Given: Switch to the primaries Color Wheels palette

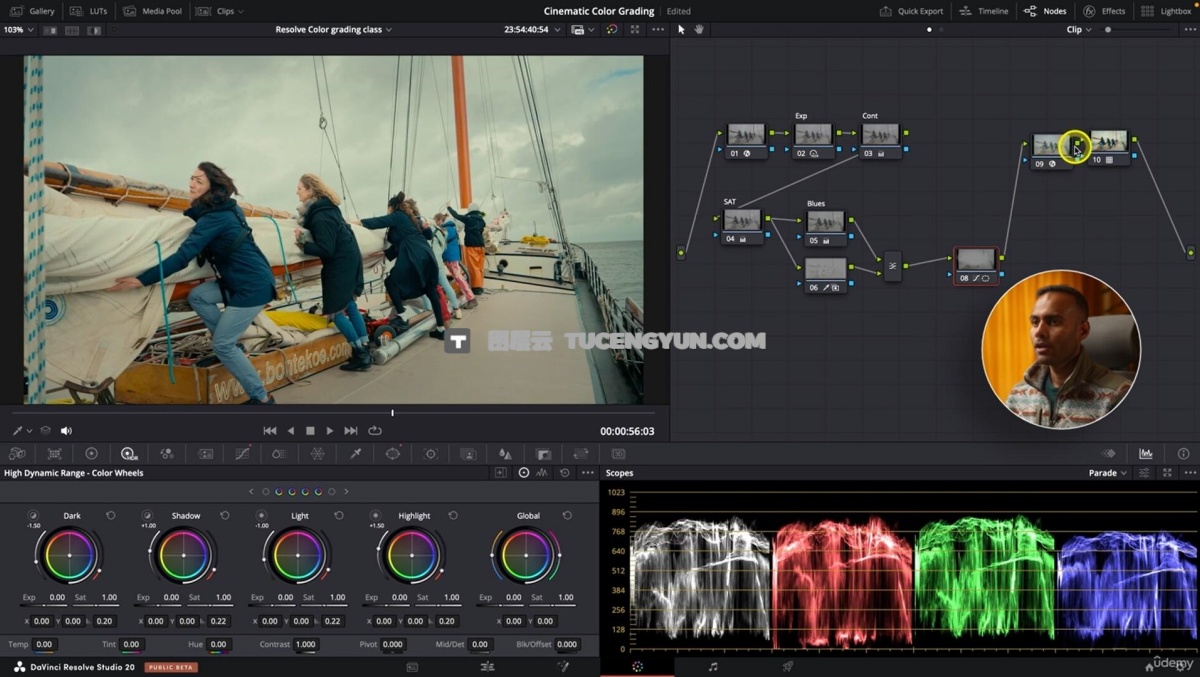Looking at the screenshot, I should coord(91,453).
